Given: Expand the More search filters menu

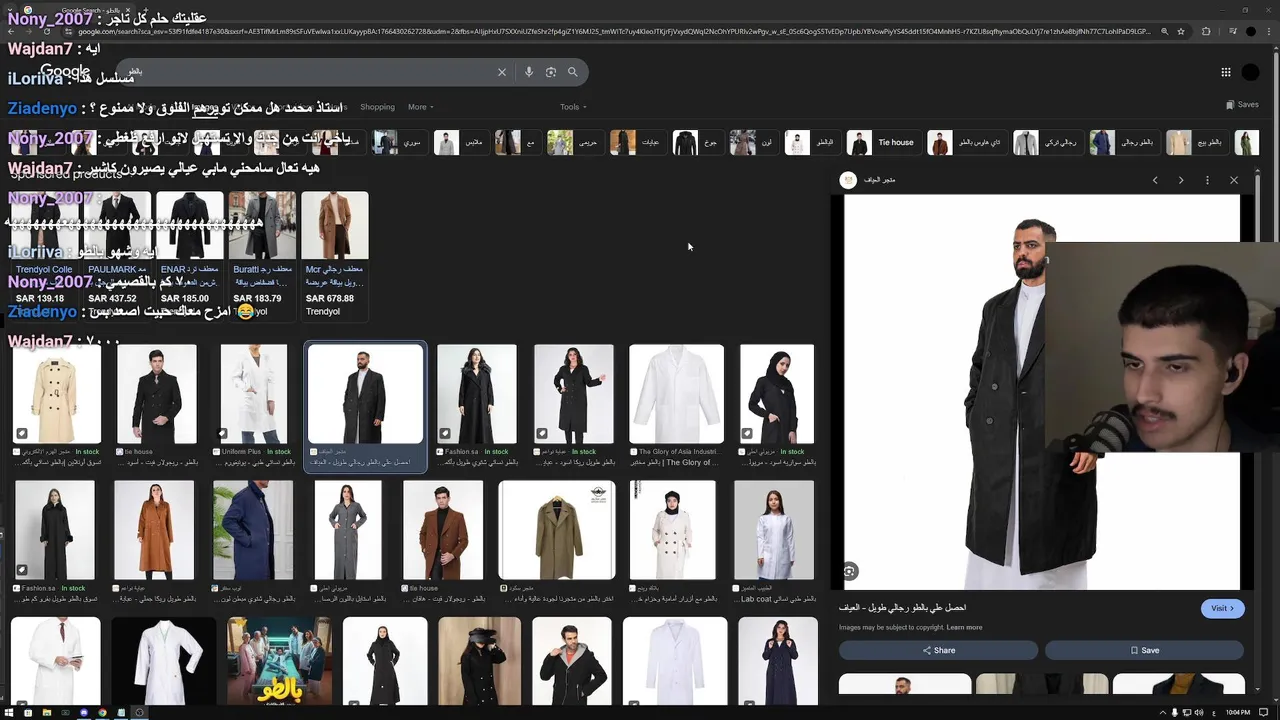Looking at the screenshot, I should [420, 107].
